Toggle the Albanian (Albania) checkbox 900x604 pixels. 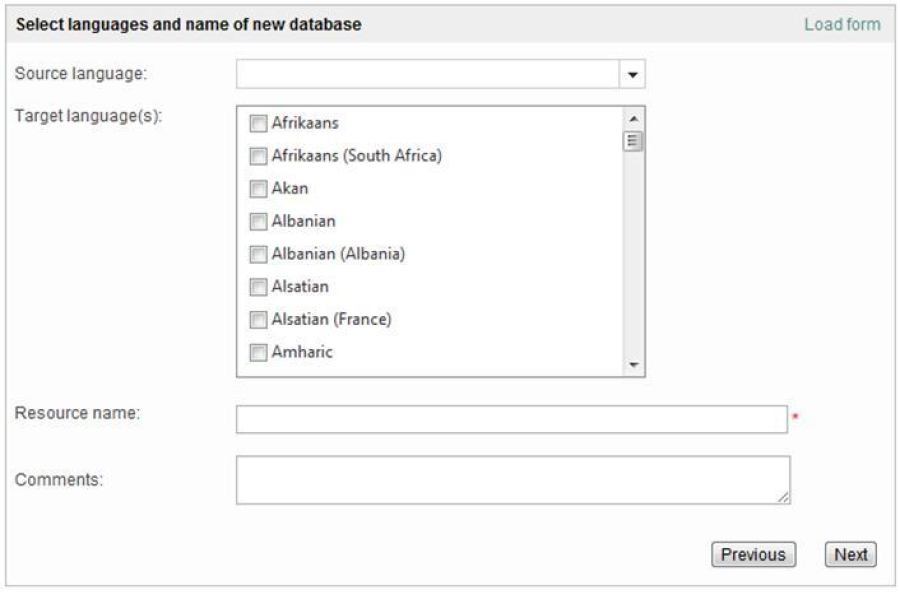click(258, 254)
